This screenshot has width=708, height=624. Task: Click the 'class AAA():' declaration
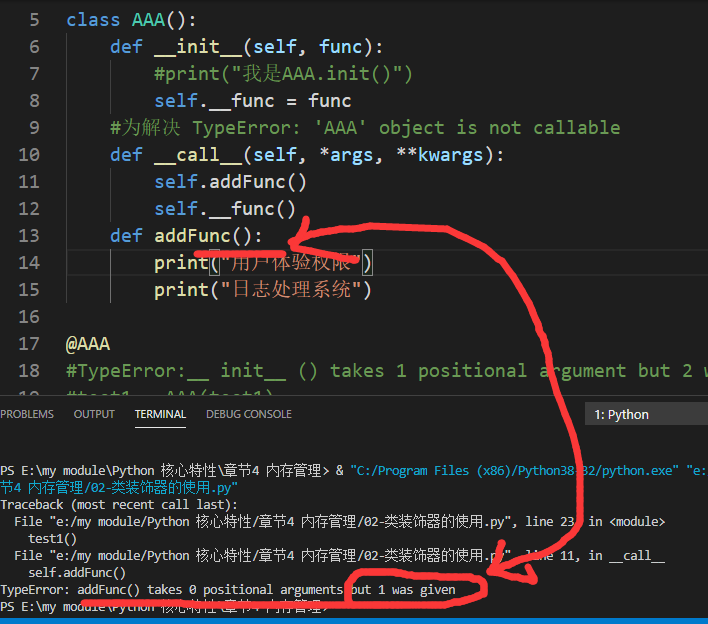click(131, 20)
